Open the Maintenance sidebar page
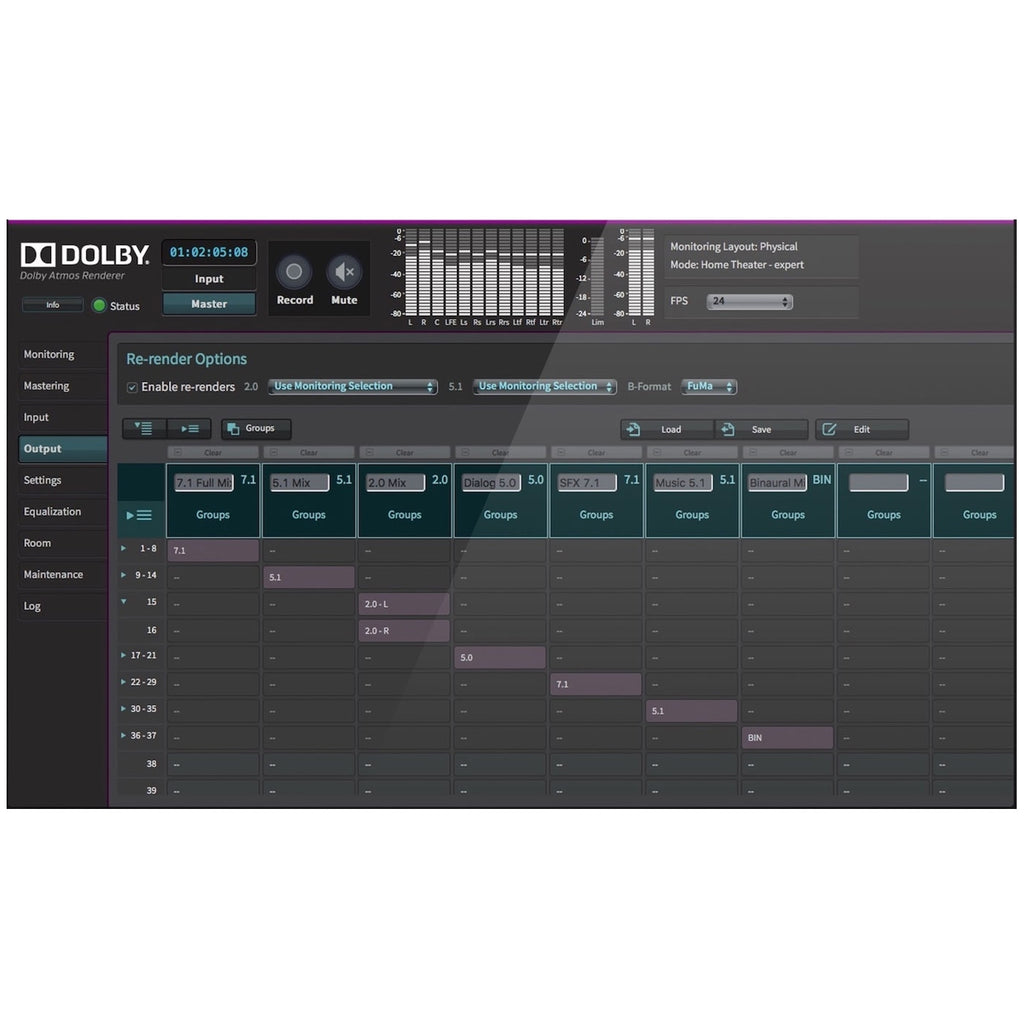Image resolution: width=1024 pixels, height=1024 pixels. [63, 575]
